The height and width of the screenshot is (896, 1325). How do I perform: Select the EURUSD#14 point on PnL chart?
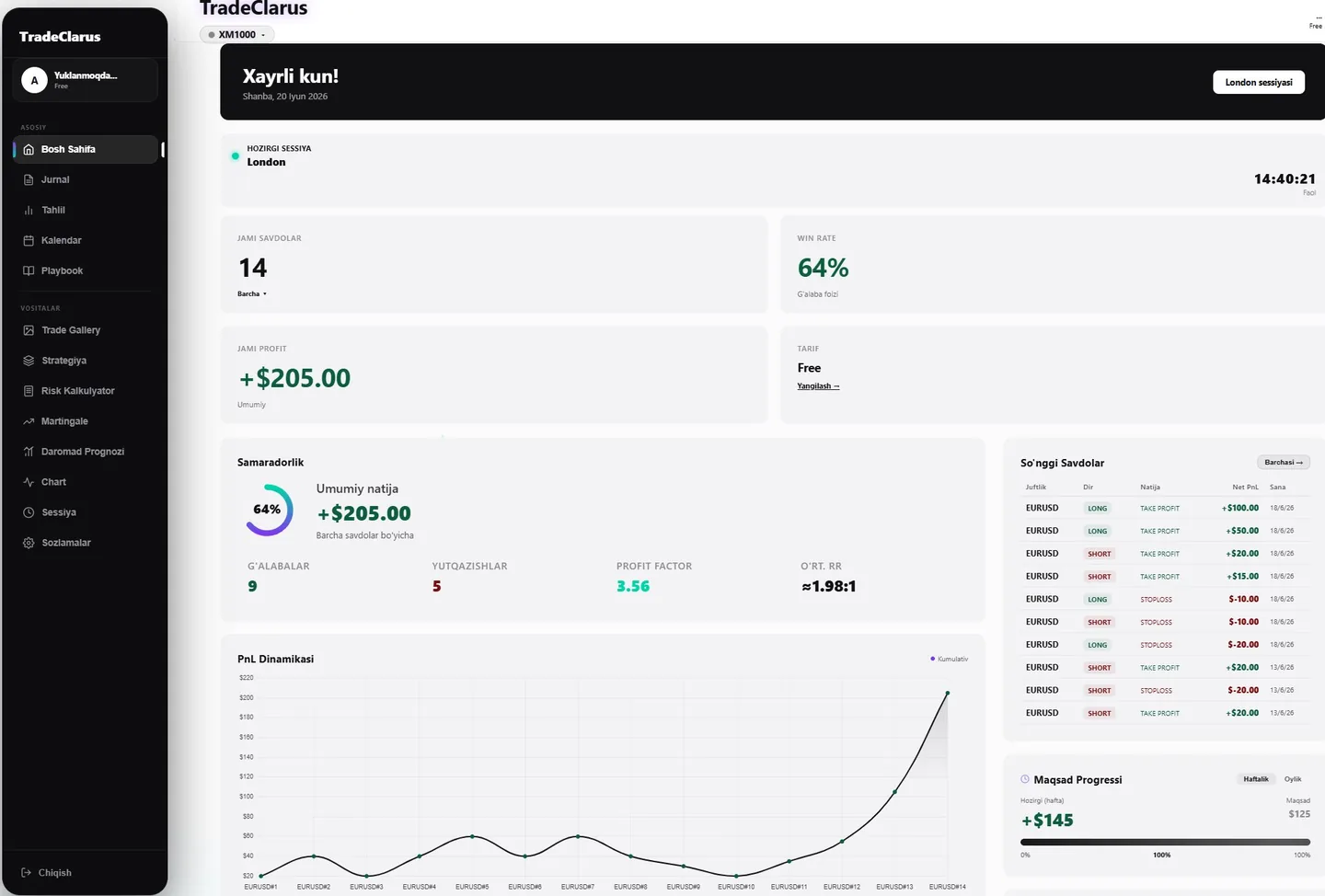point(948,693)
